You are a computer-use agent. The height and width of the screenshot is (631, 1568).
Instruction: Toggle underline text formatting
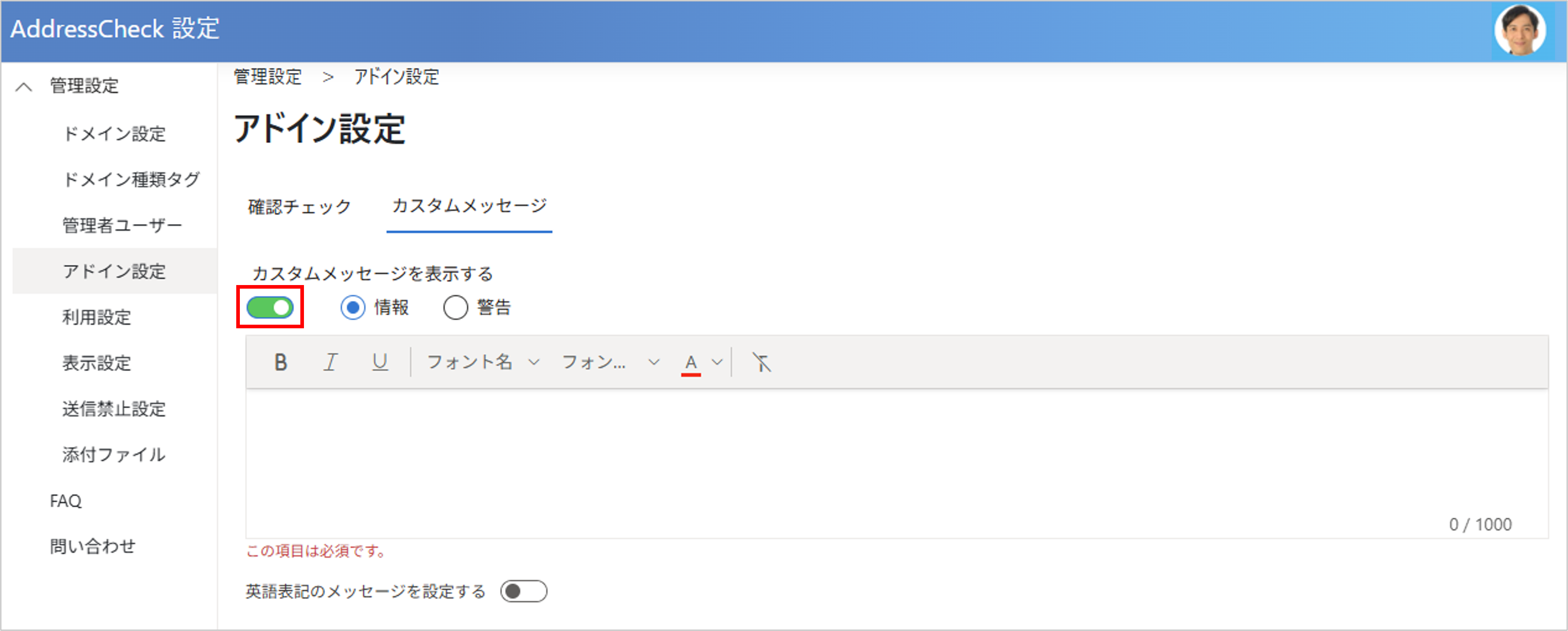point(380,363)
